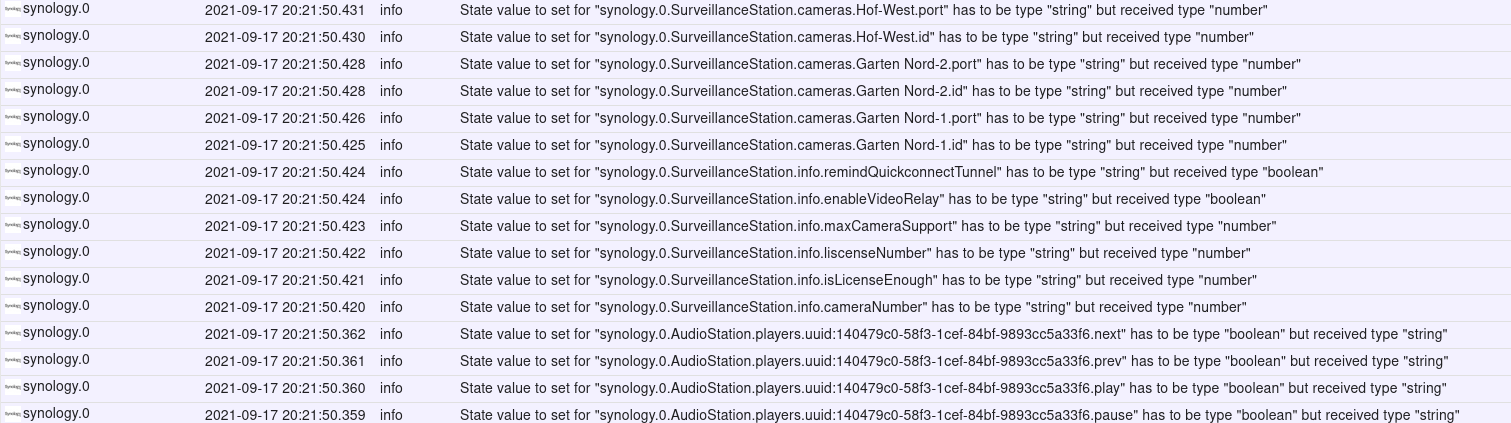
Task: Select the synology icon in the remindQuickconnectTunnel row
Action: (12, 172)
